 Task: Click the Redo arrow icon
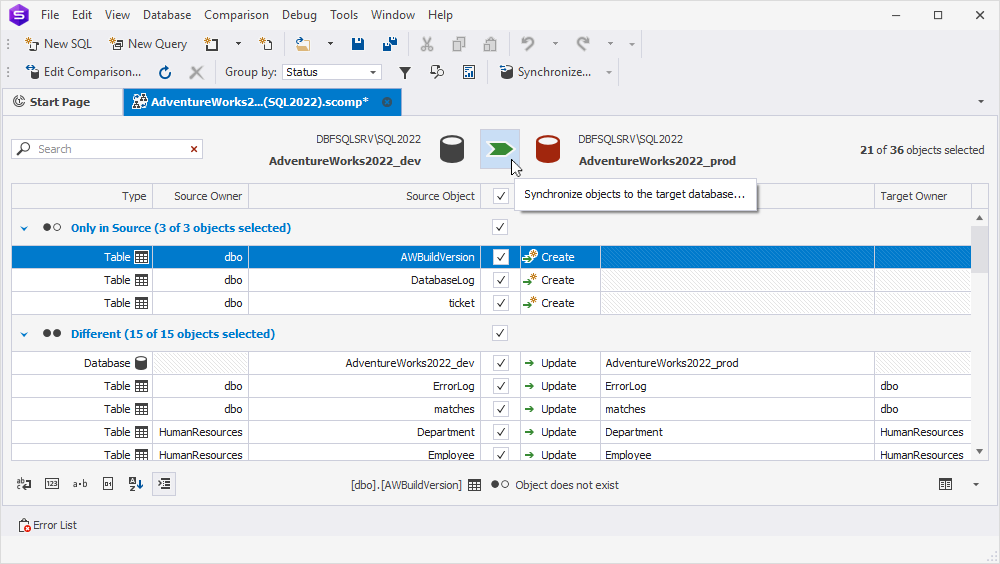click(x=583, y=44)
